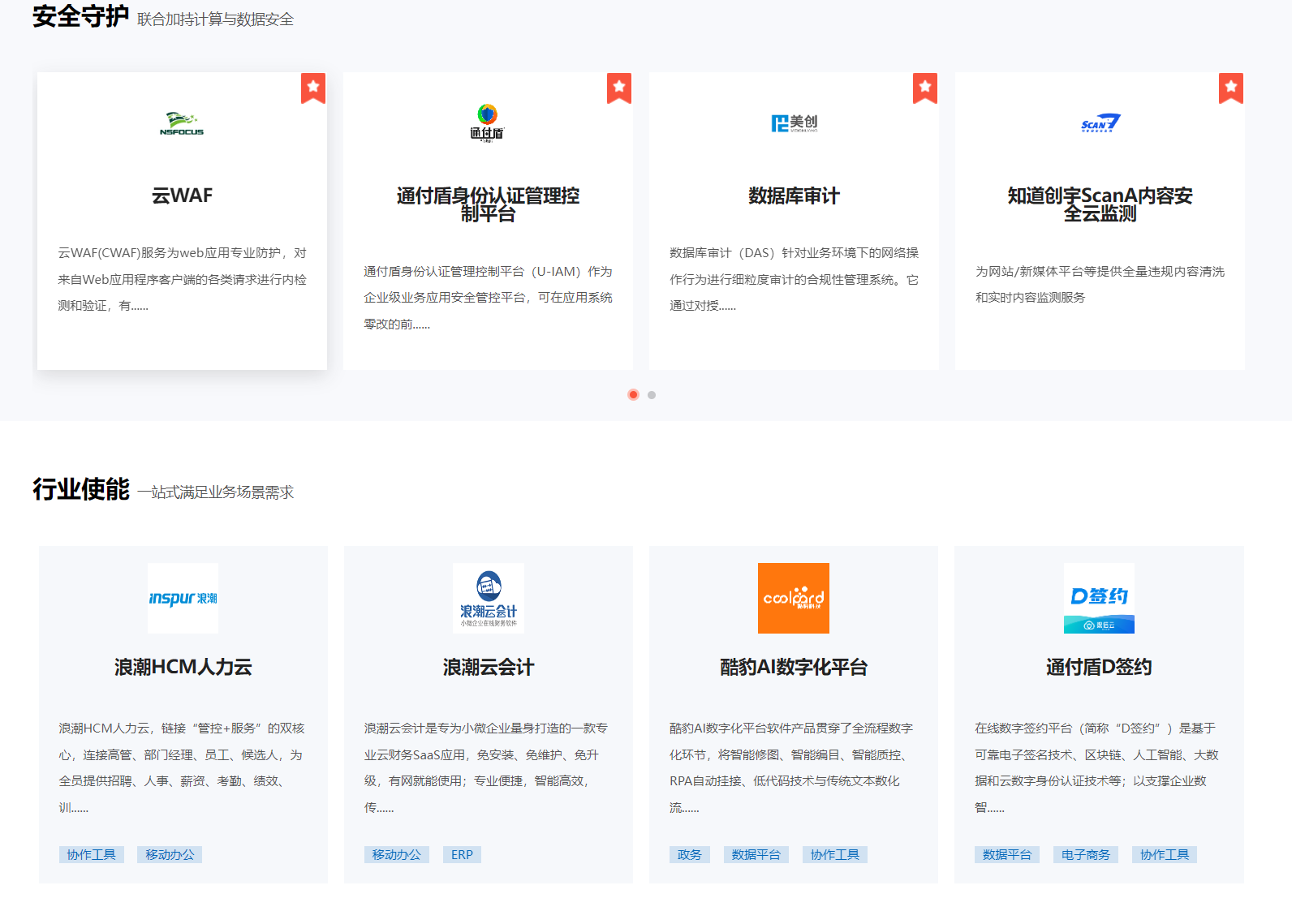Click the star bookmark ribbon on 云WAF card
The image size is (1292, 924).
coord(313,88)
